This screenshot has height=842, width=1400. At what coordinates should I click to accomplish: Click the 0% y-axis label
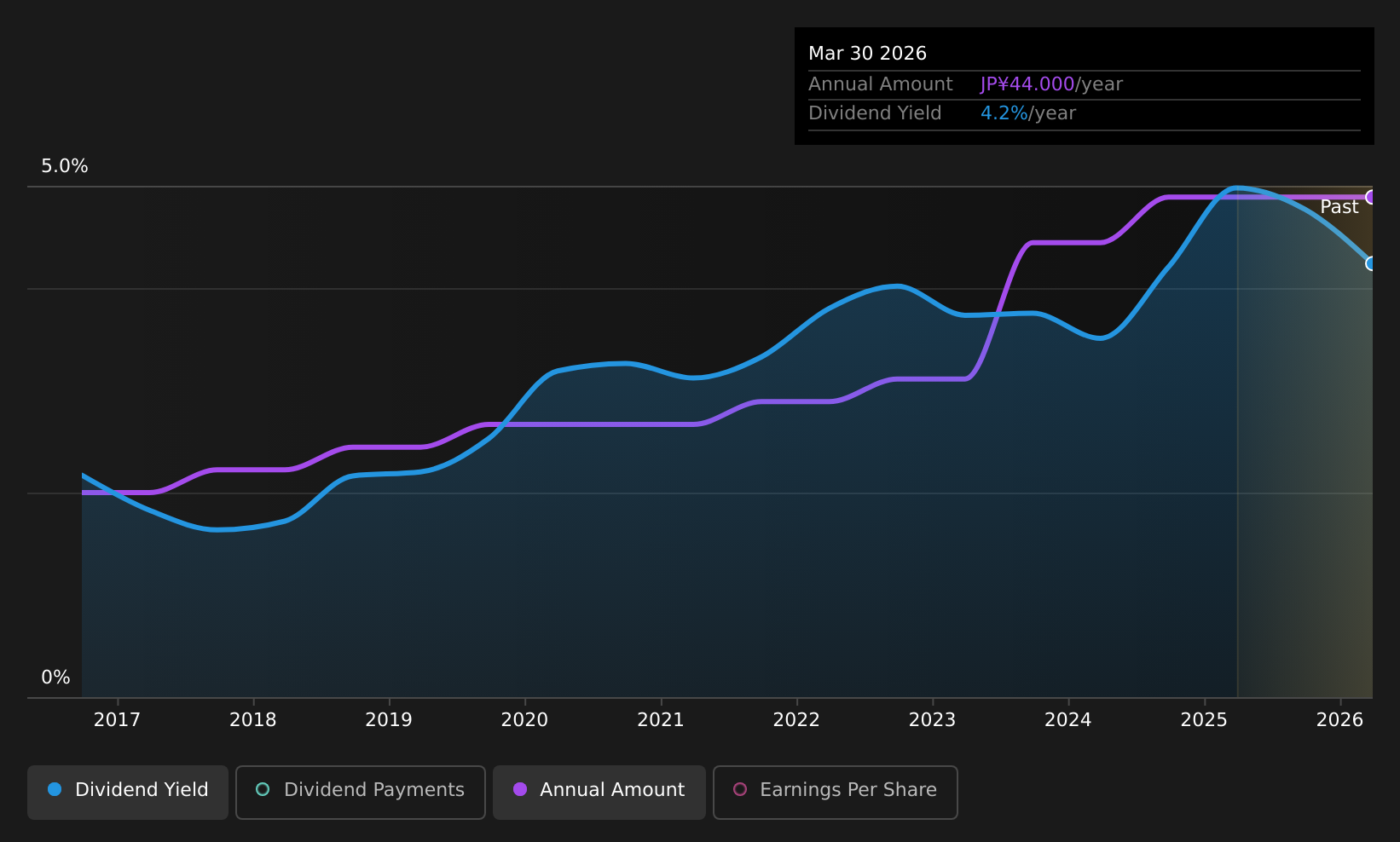pyautogui.click(x=55, y=678)
